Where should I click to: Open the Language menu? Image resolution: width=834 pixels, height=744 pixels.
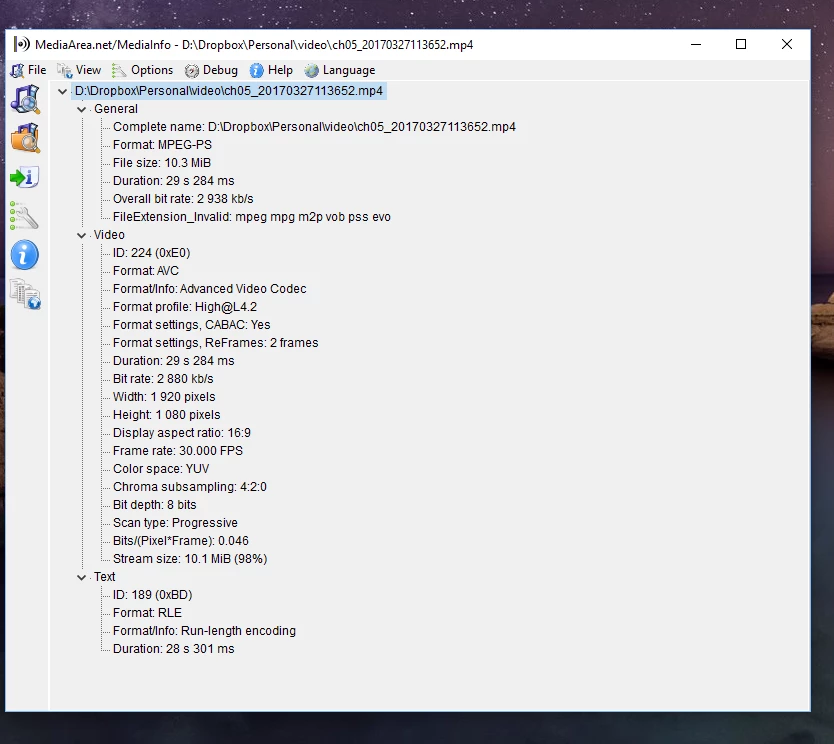pyautogui.click(x=349, y=70)
